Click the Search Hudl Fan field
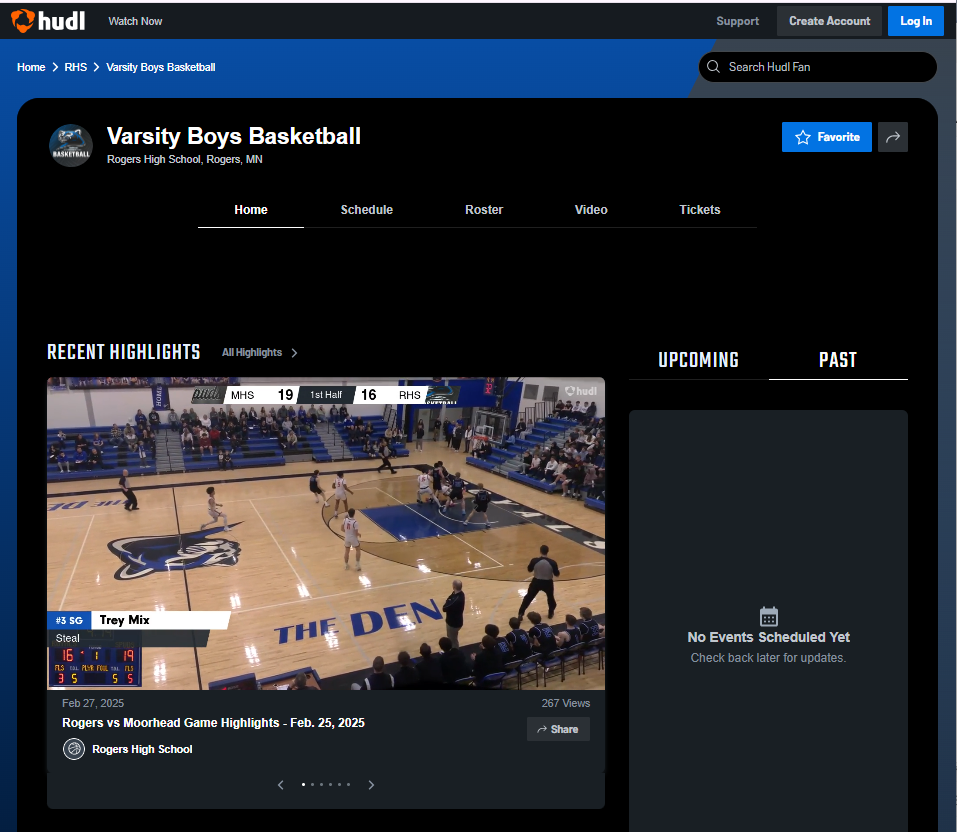This screenshot has height=832, width=957. coord(825,67)
